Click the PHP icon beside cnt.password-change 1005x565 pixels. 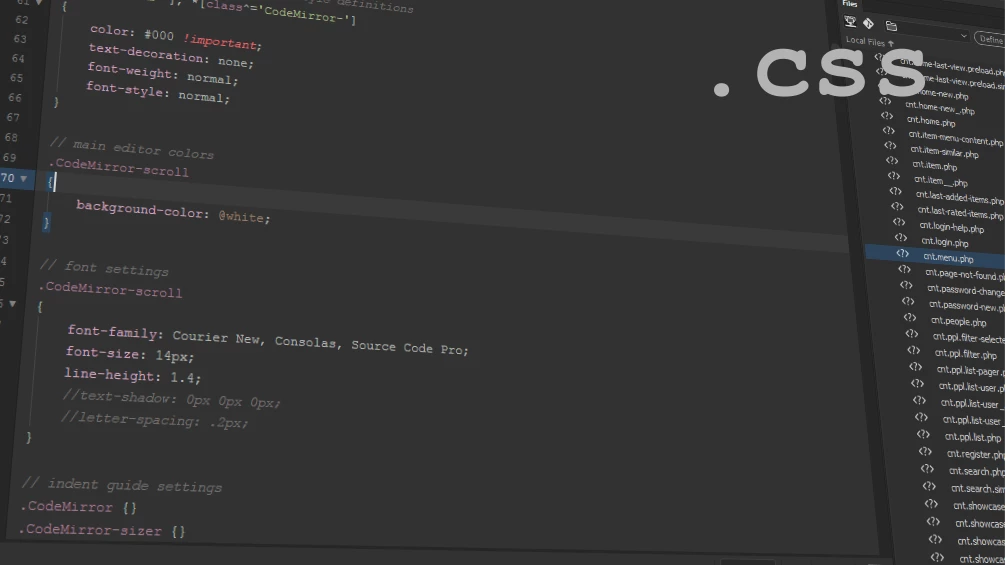tap(906, 285)
